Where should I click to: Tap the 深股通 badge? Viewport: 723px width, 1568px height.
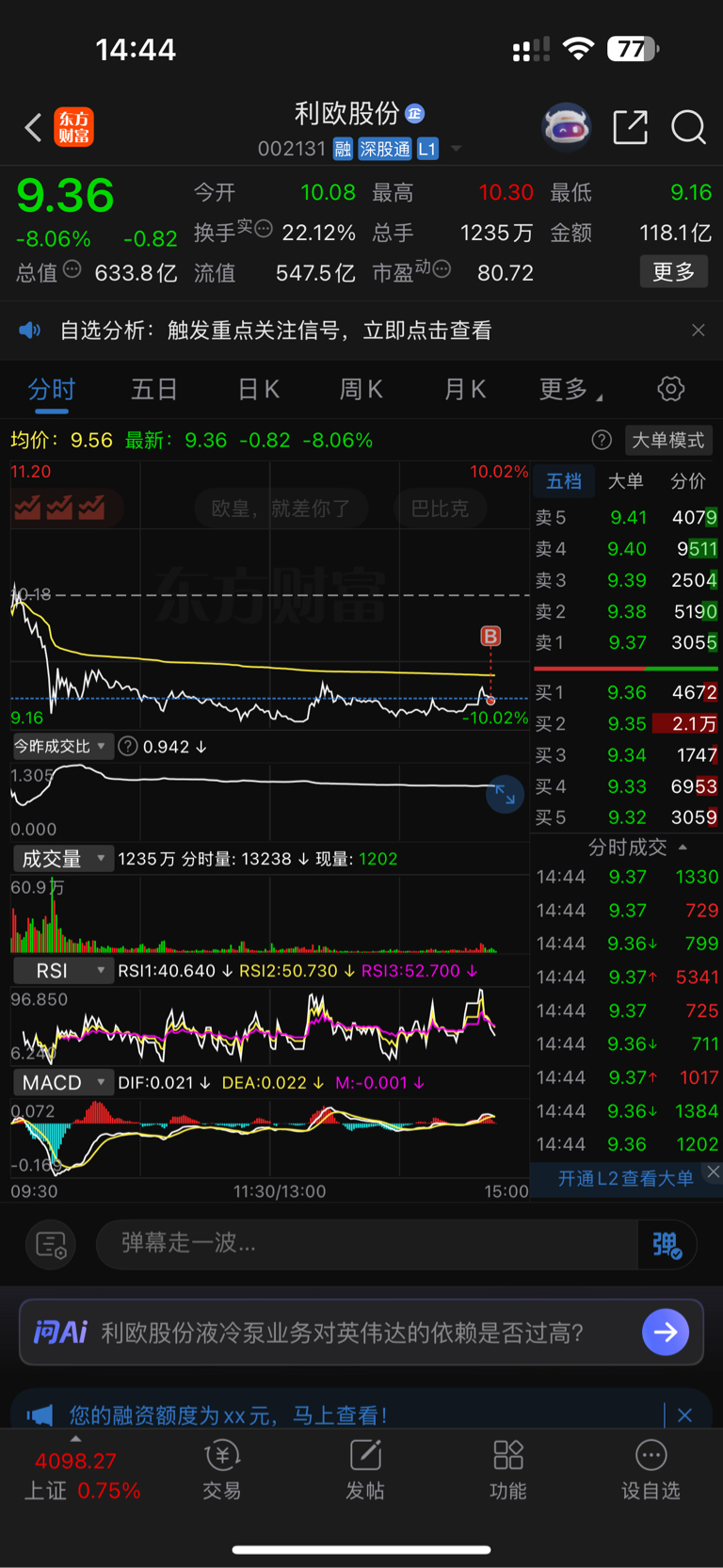coord(385,149)
